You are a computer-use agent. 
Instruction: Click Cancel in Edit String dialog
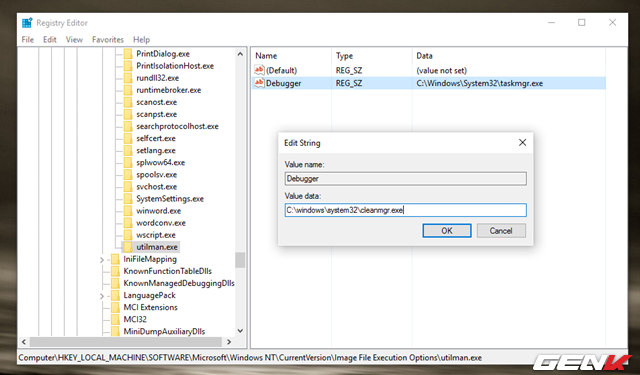(x=501, y=231)
